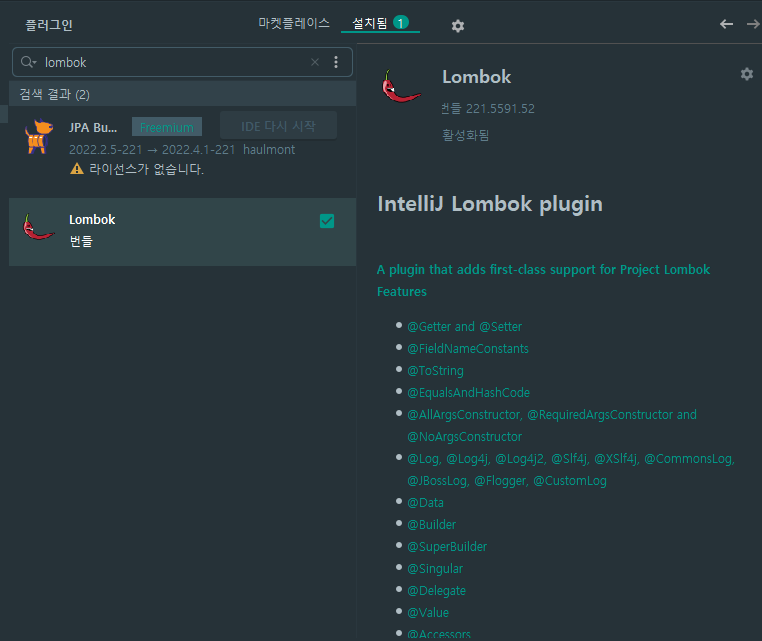Click the Freemium tag on JPA Buddy
762x641 pixels.
coord(167,127)
